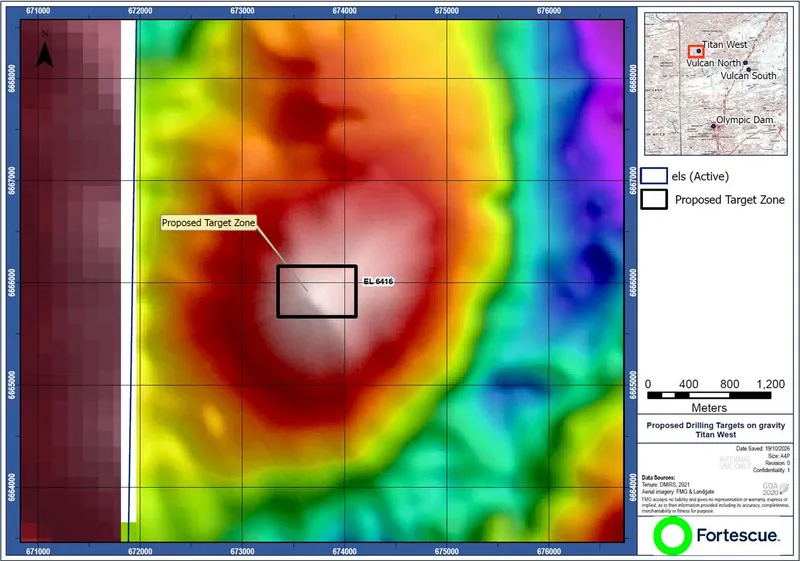Click the 1,200 value on the scale bar
The height and width of the screenshot is (561, 800).
tap(770, 384)
